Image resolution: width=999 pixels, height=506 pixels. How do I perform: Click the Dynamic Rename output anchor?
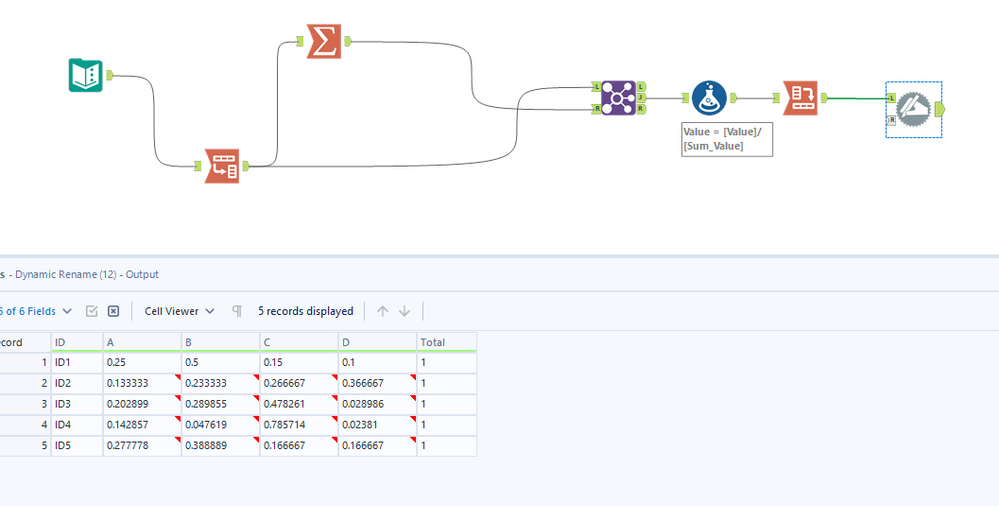click(x=940, y=109)
